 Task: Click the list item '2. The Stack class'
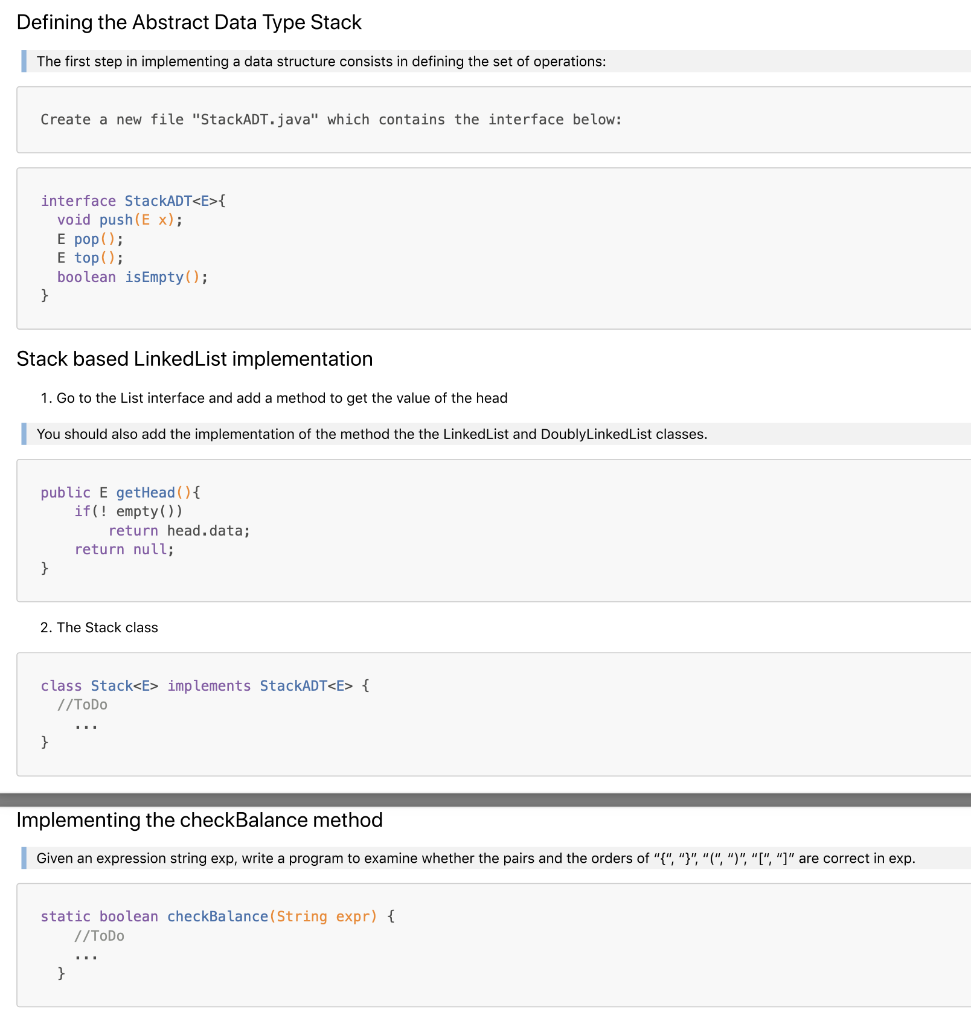coord(99,628)
